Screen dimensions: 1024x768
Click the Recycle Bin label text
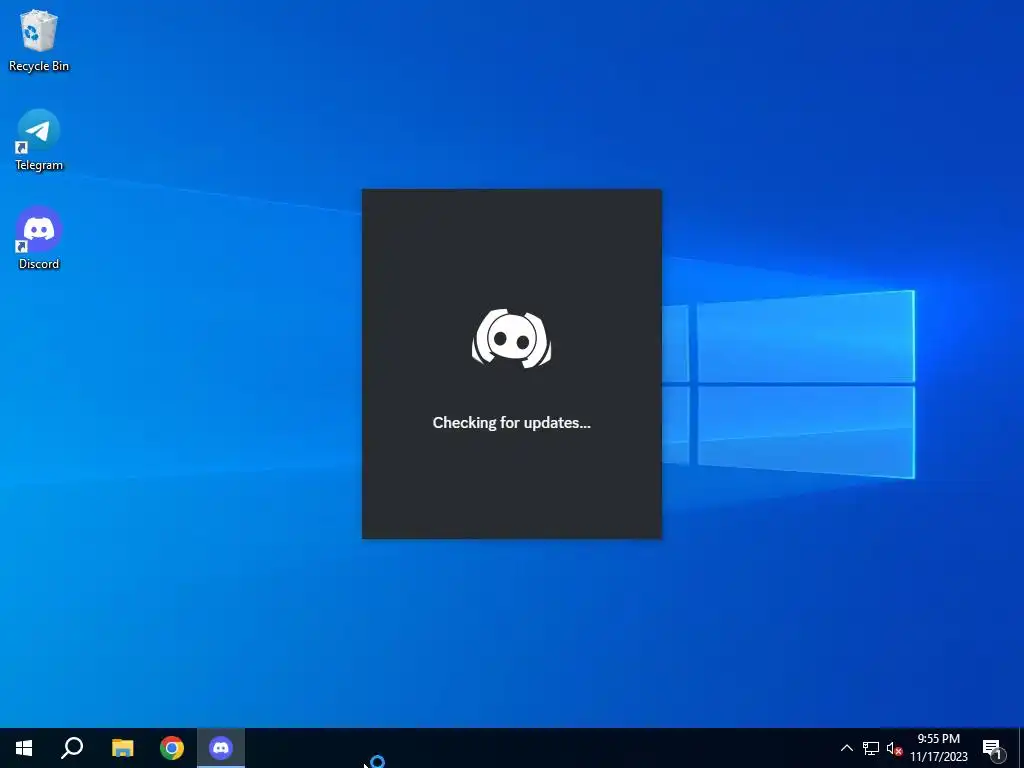point(39,66)
